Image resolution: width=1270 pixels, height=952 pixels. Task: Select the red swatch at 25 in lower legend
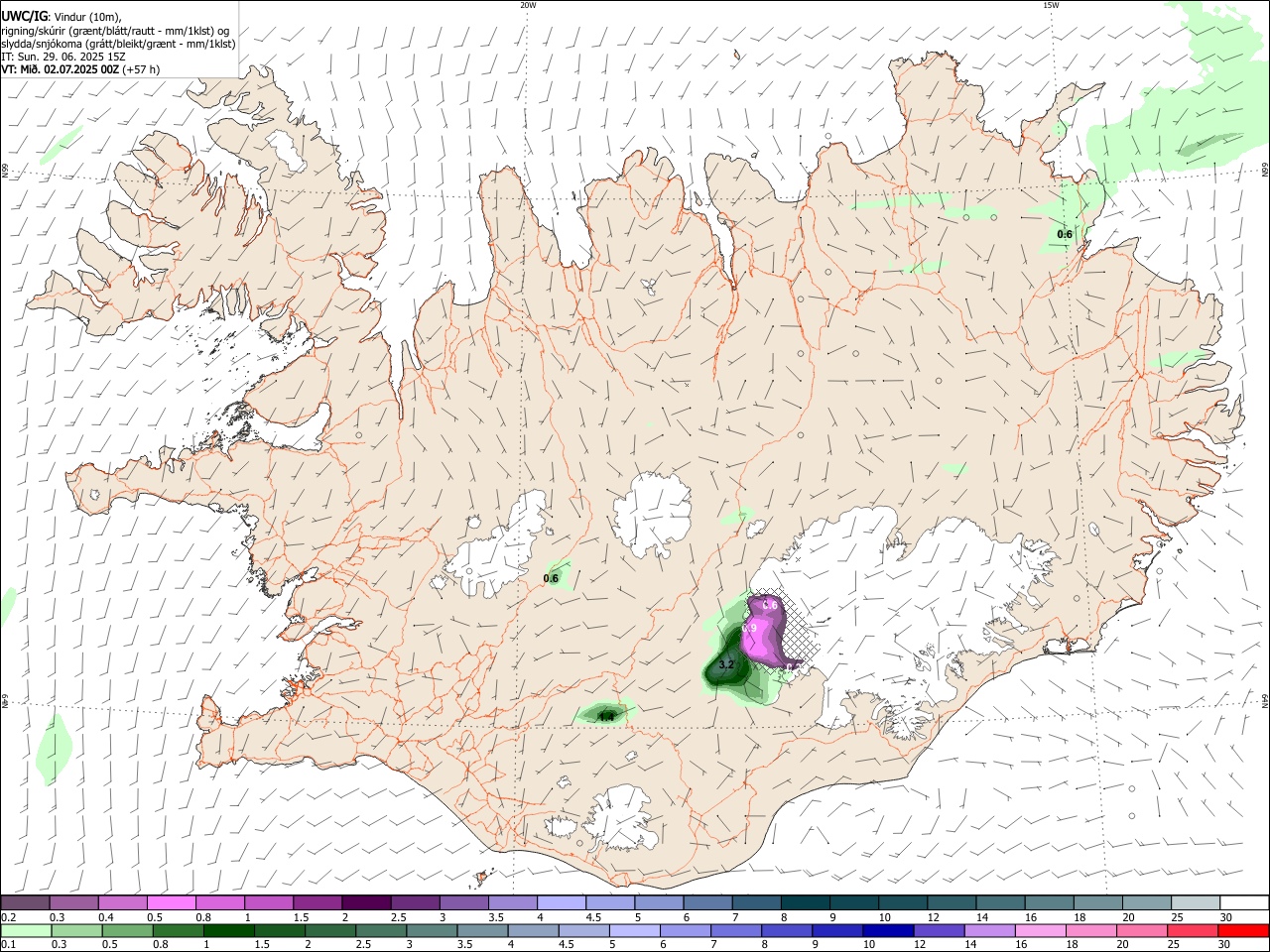[1191, 931]
